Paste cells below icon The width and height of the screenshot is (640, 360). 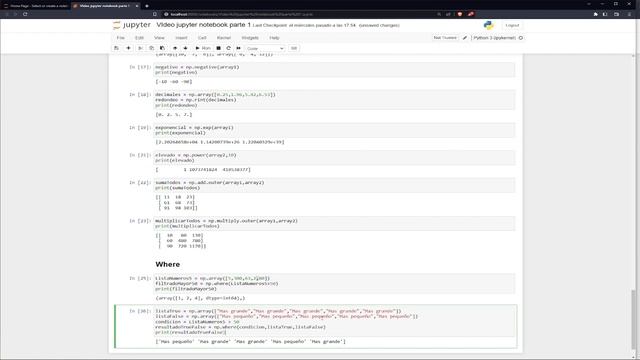click(x=162, y=48)
